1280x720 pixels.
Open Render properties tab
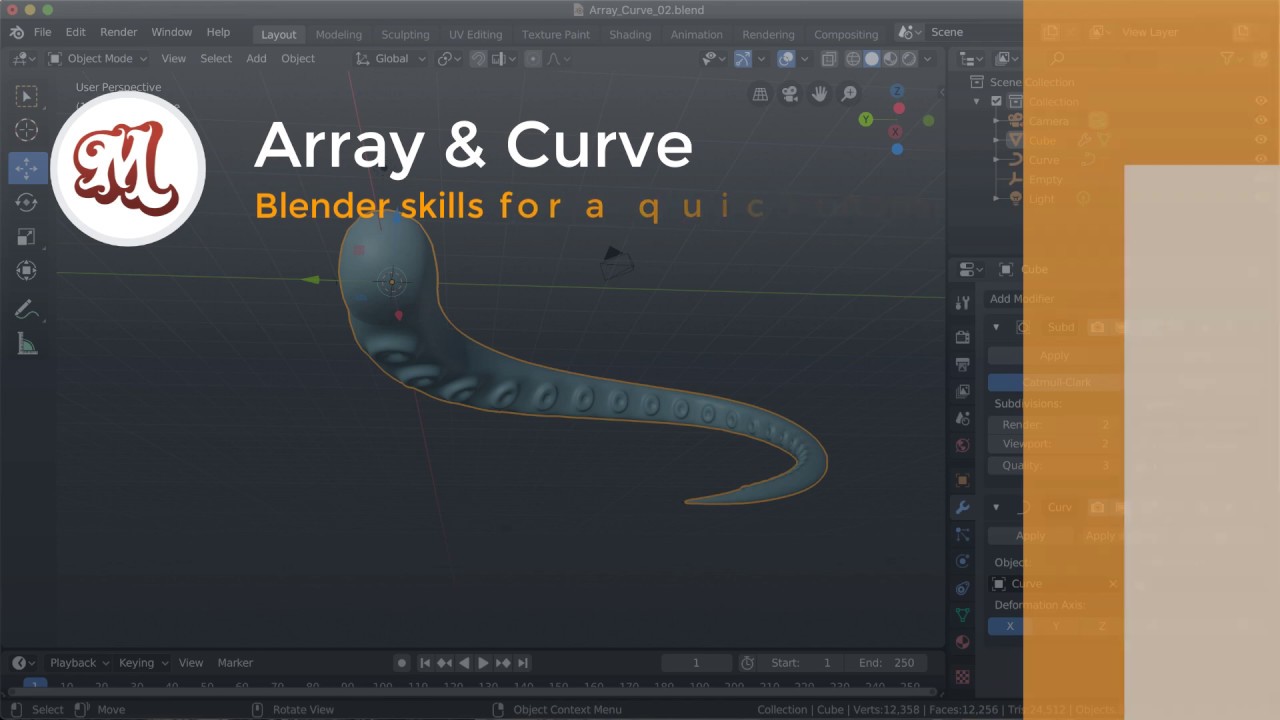pyautogui.click(x=962, y=337)
